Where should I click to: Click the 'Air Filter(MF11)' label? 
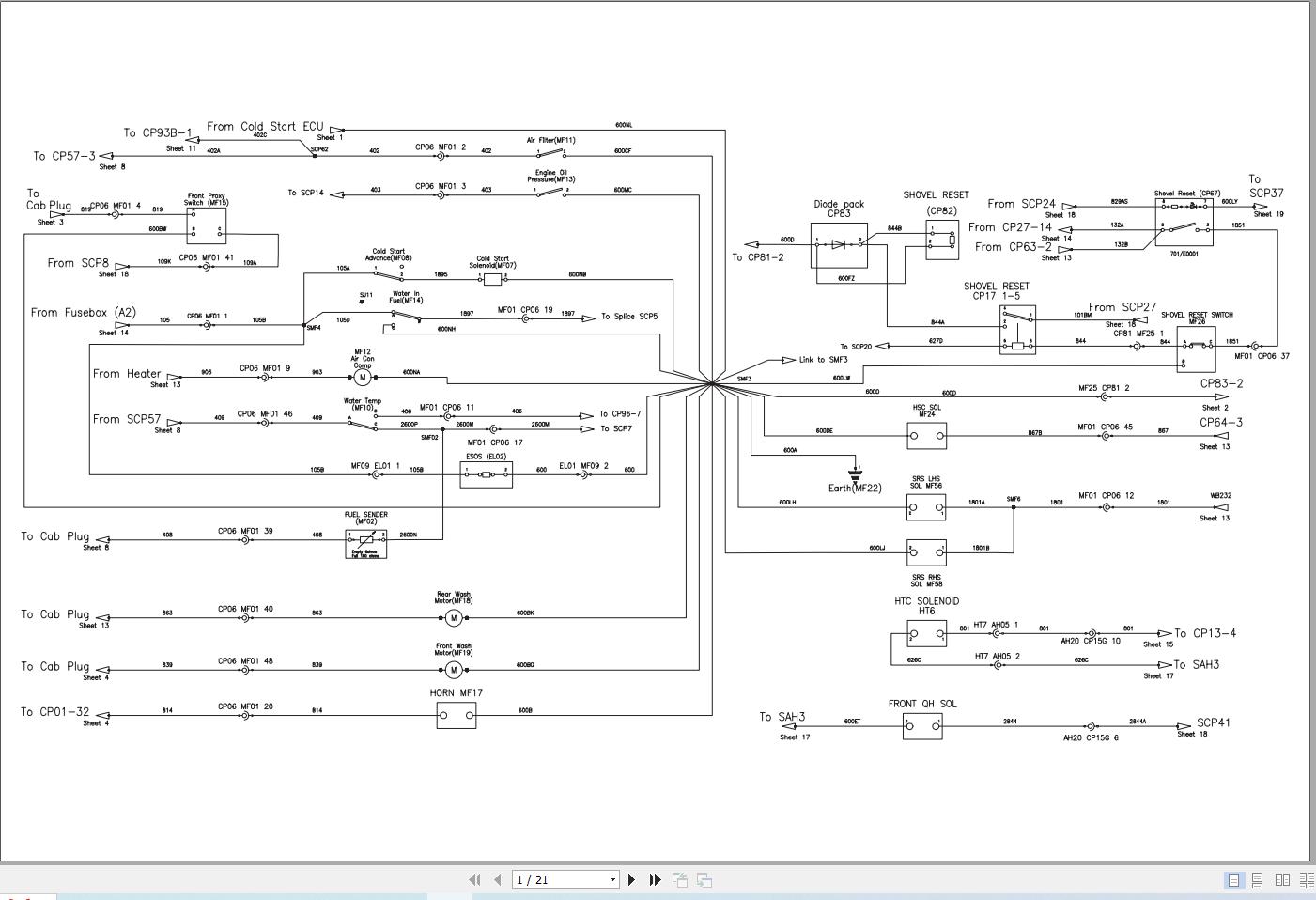(x=551, y=140)
